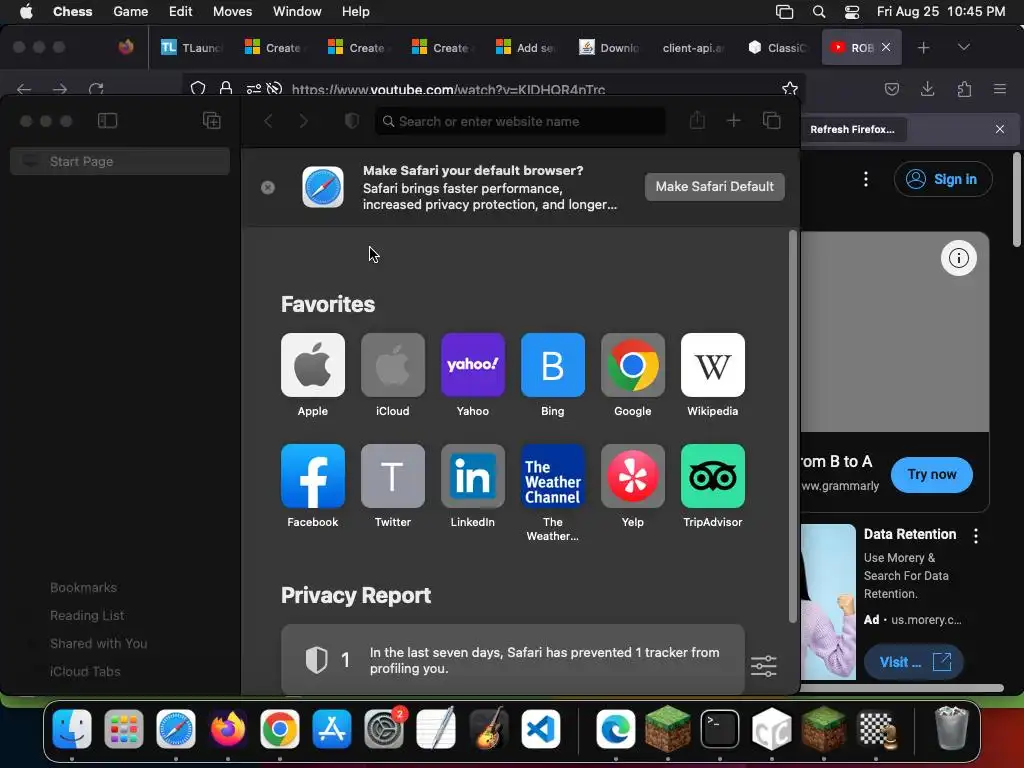Open the LinkedIn favorite tile

point(473,476)
